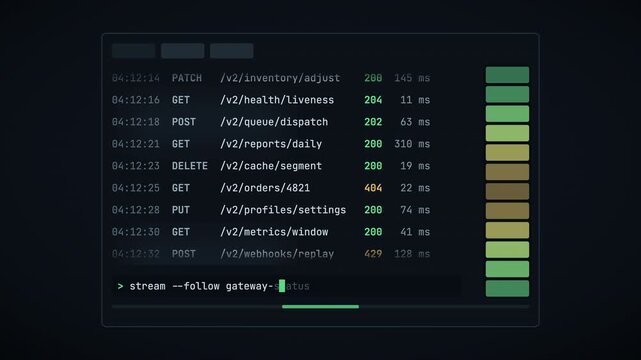The image size is (641, 360).
Task: Click the green prompt arrow before 'stream'
Action: pos(120,286)
